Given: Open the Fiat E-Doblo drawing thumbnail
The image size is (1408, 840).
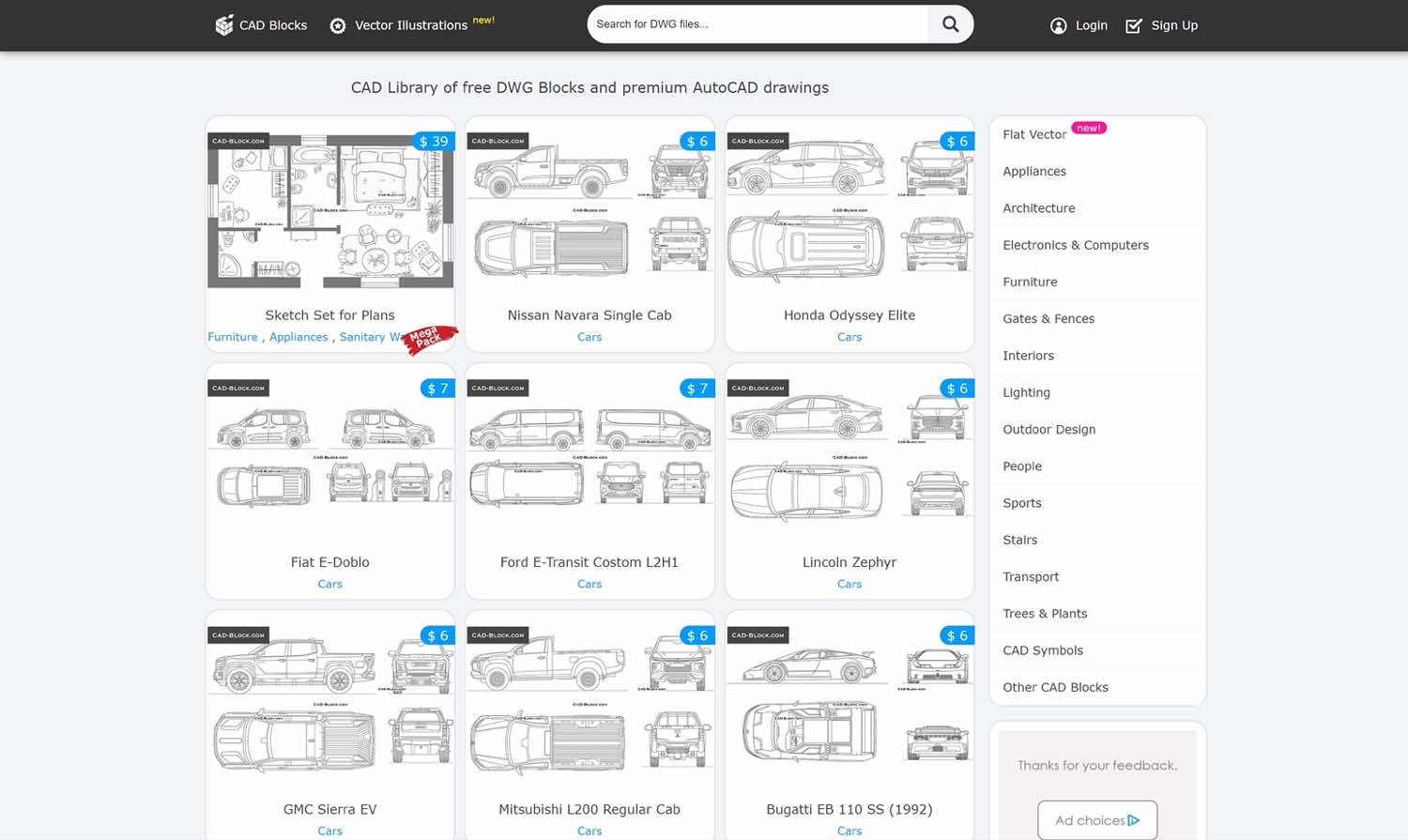Looking at the screenshot, I should coord(330,457).
